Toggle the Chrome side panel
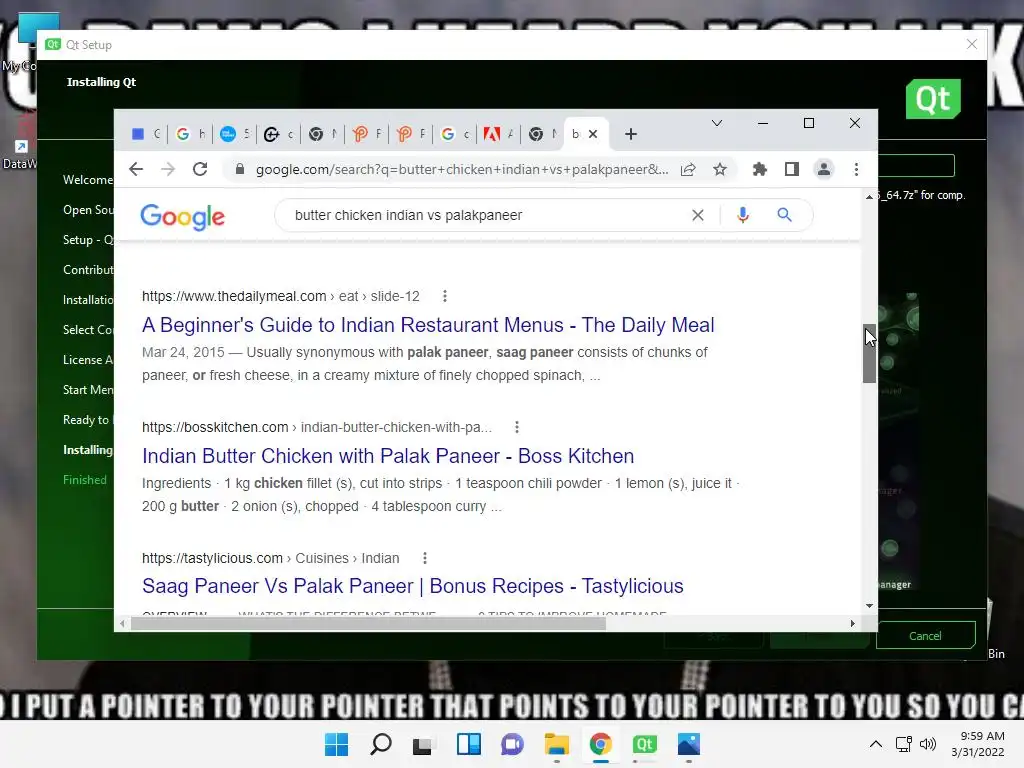 pos(792,169)
